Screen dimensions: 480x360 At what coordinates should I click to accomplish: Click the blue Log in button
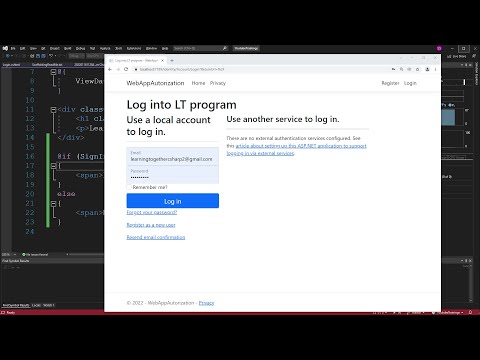[x=173, y=201]
